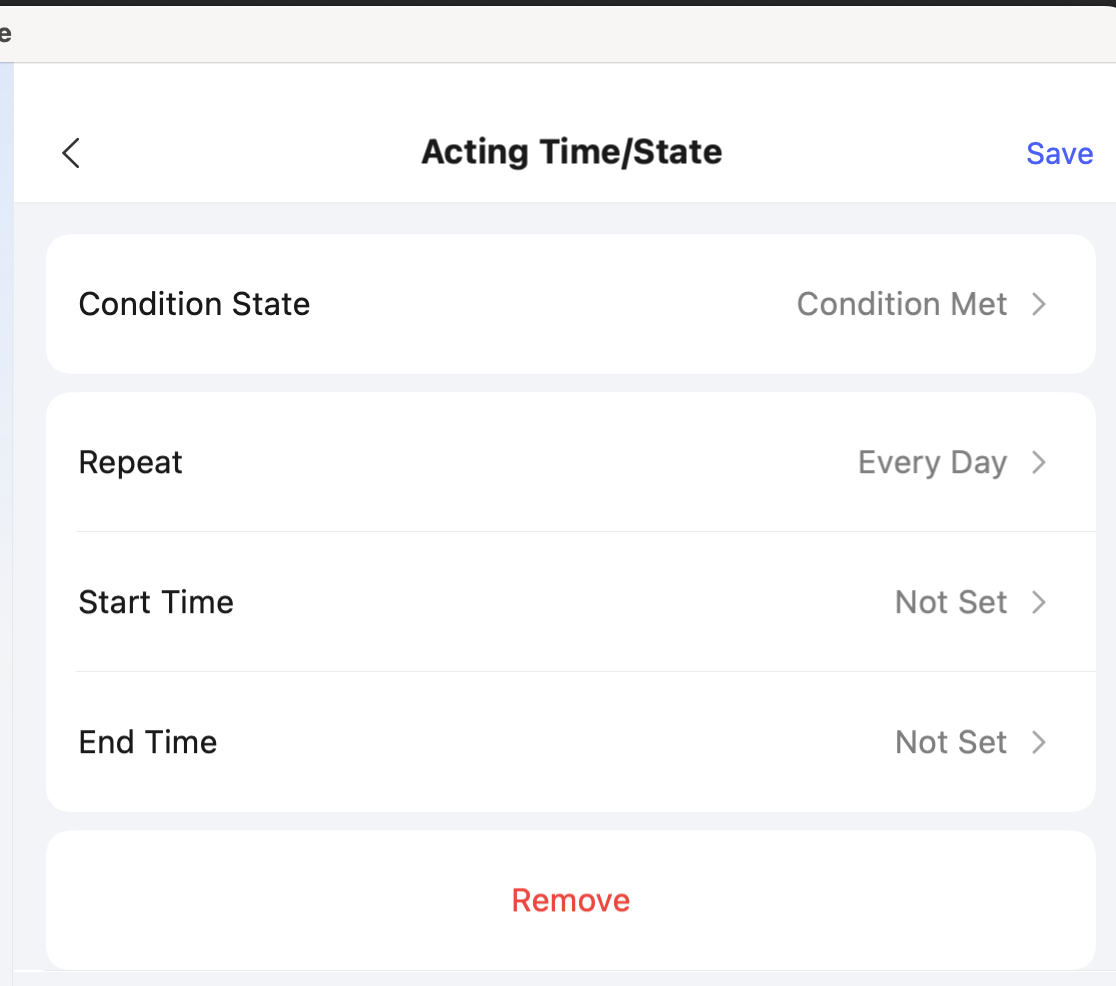The width and height of the screenshot is (1116, 986).
Task: Change the Every Day repeat value
Action: [931, 463]
